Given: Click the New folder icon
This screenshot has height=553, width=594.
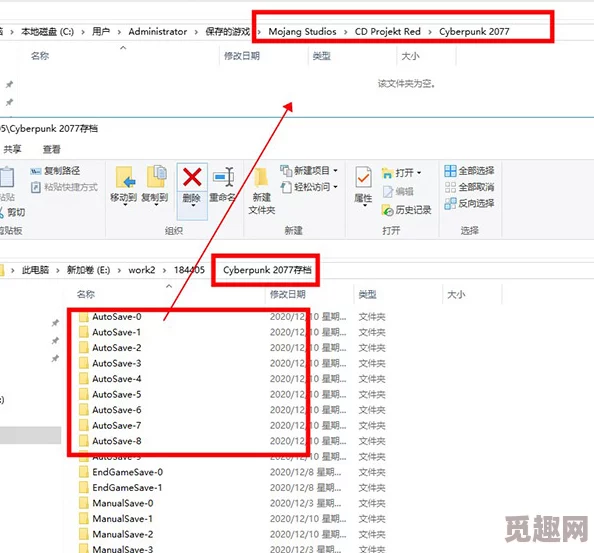Looking at the screenshot, I should [261, 178].
